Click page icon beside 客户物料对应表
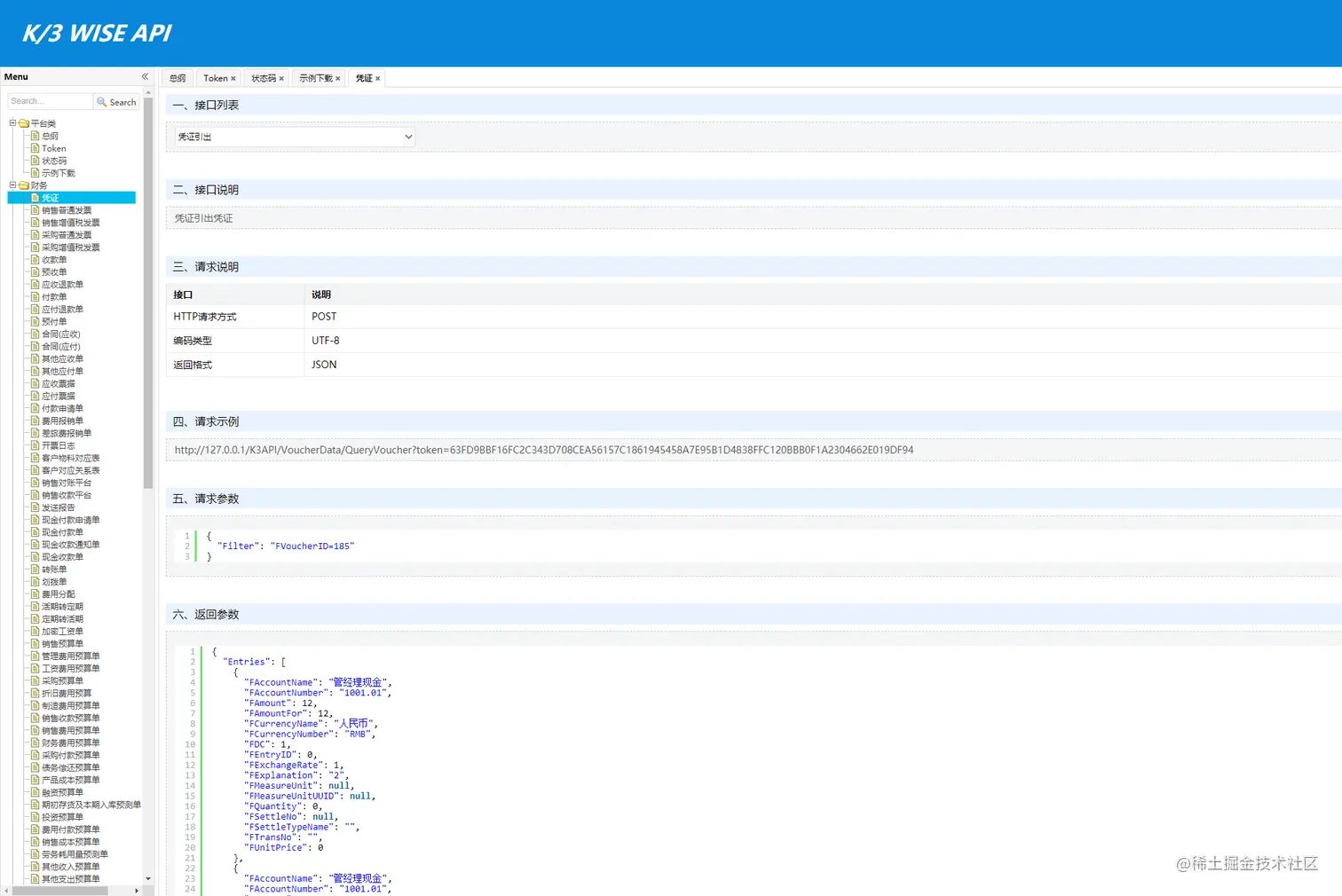Screen dimensions: 1342x896 click(36, 459)
